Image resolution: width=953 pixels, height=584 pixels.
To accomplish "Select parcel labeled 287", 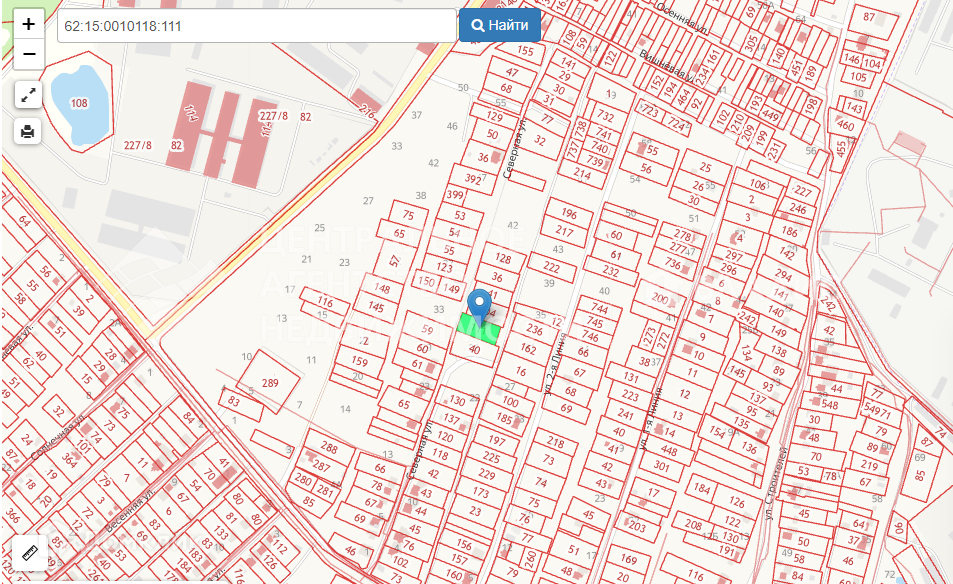I will pyautogui.click(x=322, y=466).
